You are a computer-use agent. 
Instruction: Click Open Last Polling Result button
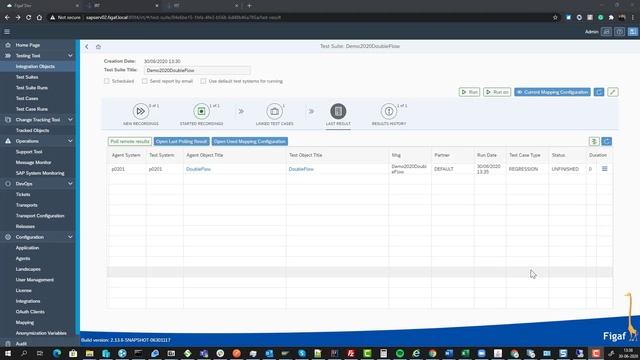pyautogui.click(x=182, y=141)
